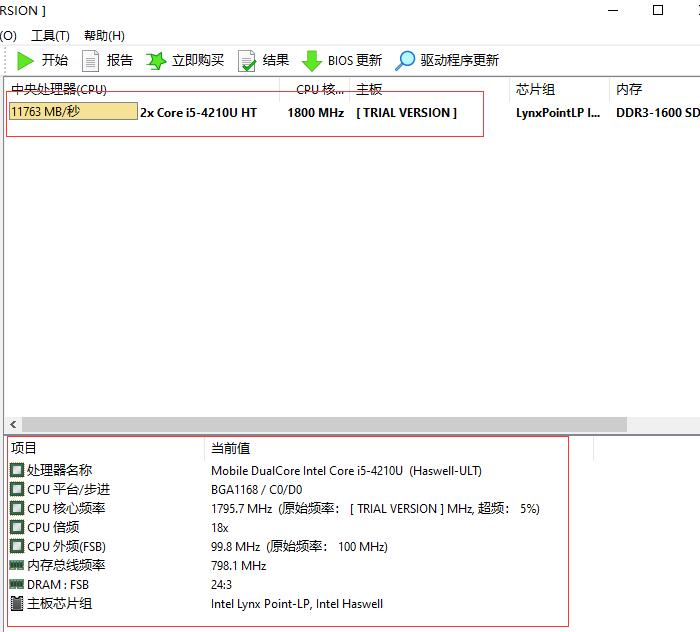Click the Buy Now (立即购买) star icon
Image resolution: width=700 pixels, height=632 pixels.
156,61
